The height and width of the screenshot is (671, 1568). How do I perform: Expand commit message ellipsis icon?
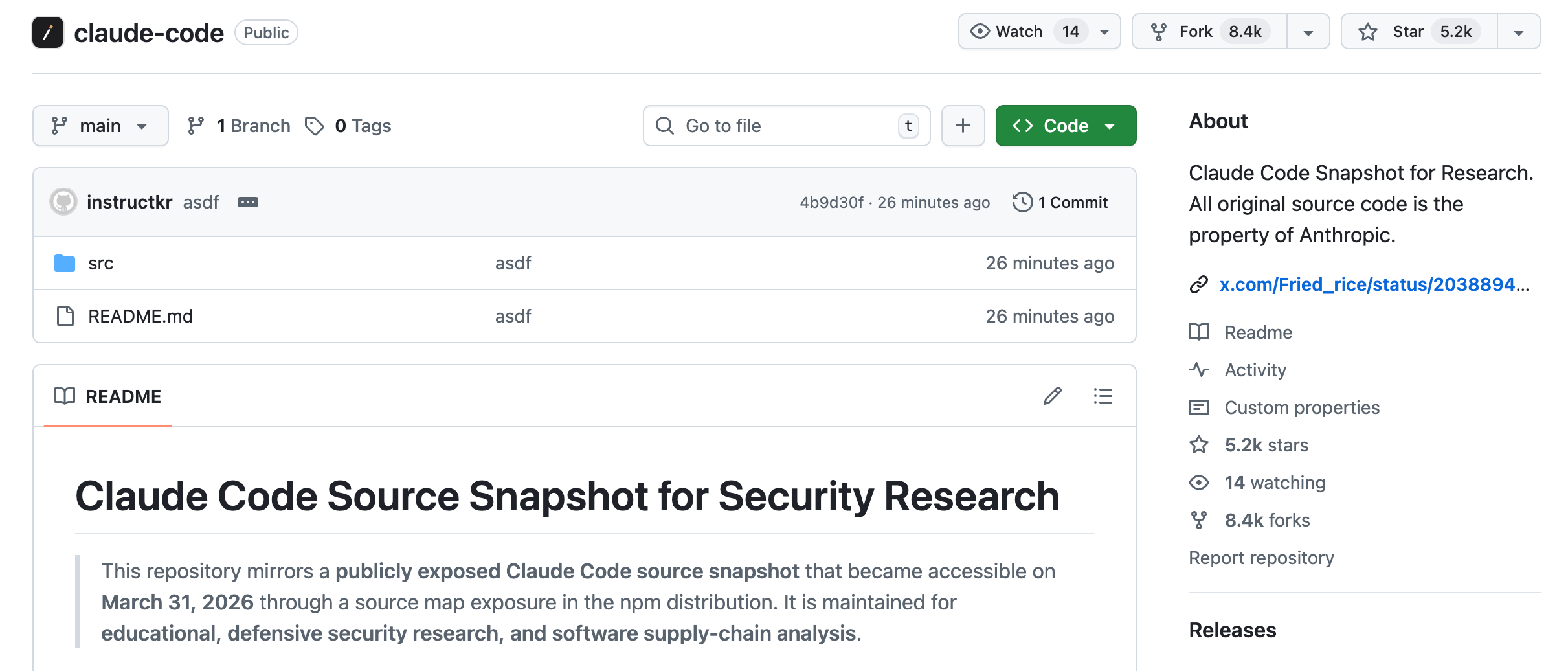point(248,203)
